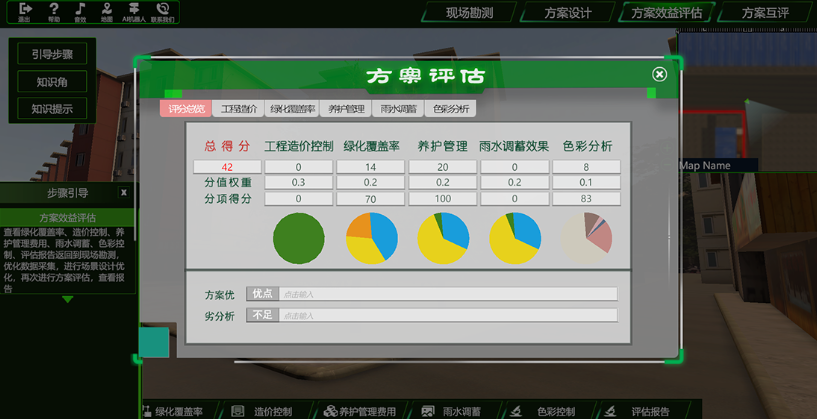
Task: Toggle the 音效 sound icon
Action: [80, 12]
